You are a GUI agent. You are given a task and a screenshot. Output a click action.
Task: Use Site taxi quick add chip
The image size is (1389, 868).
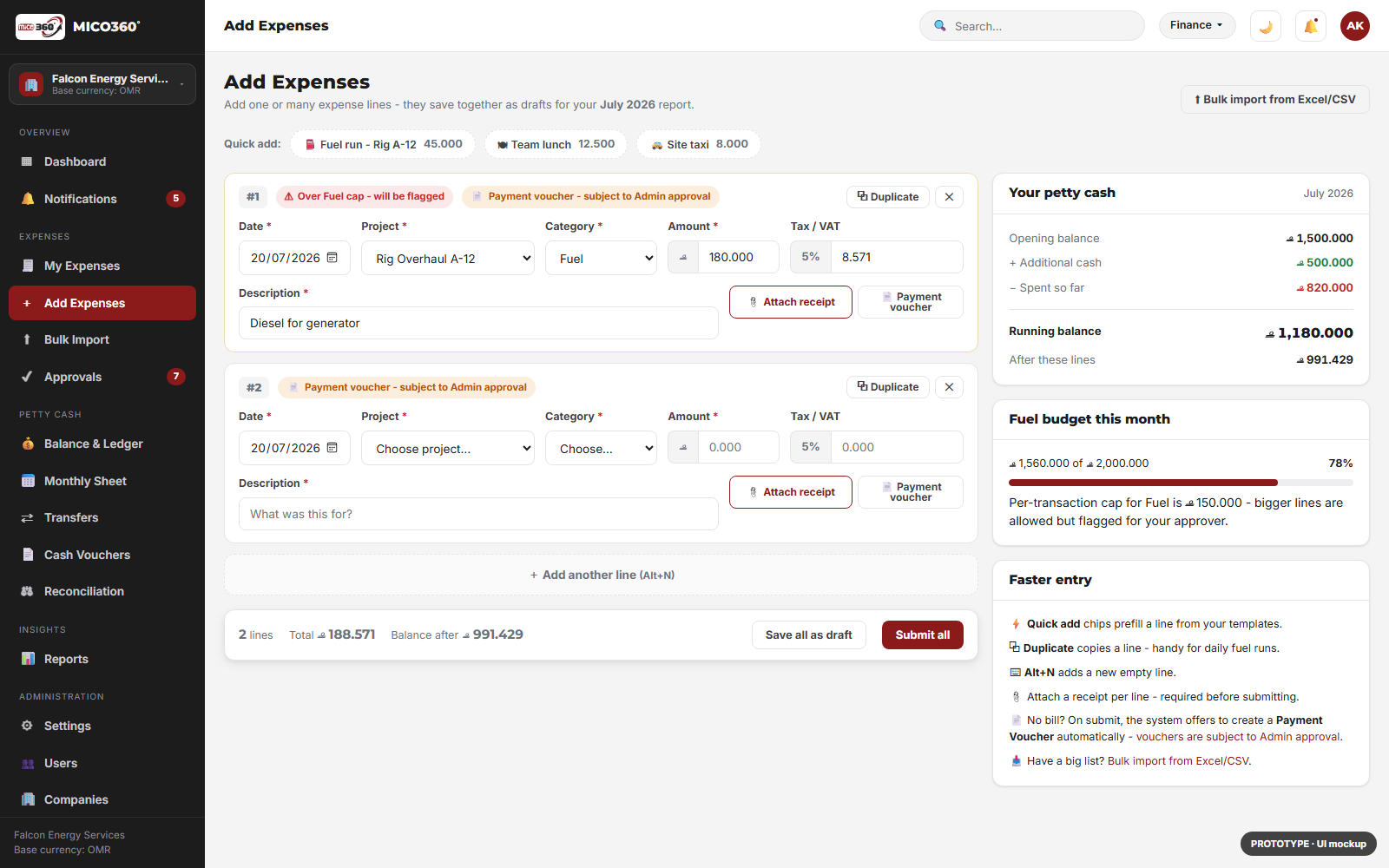tap(699, 144)
